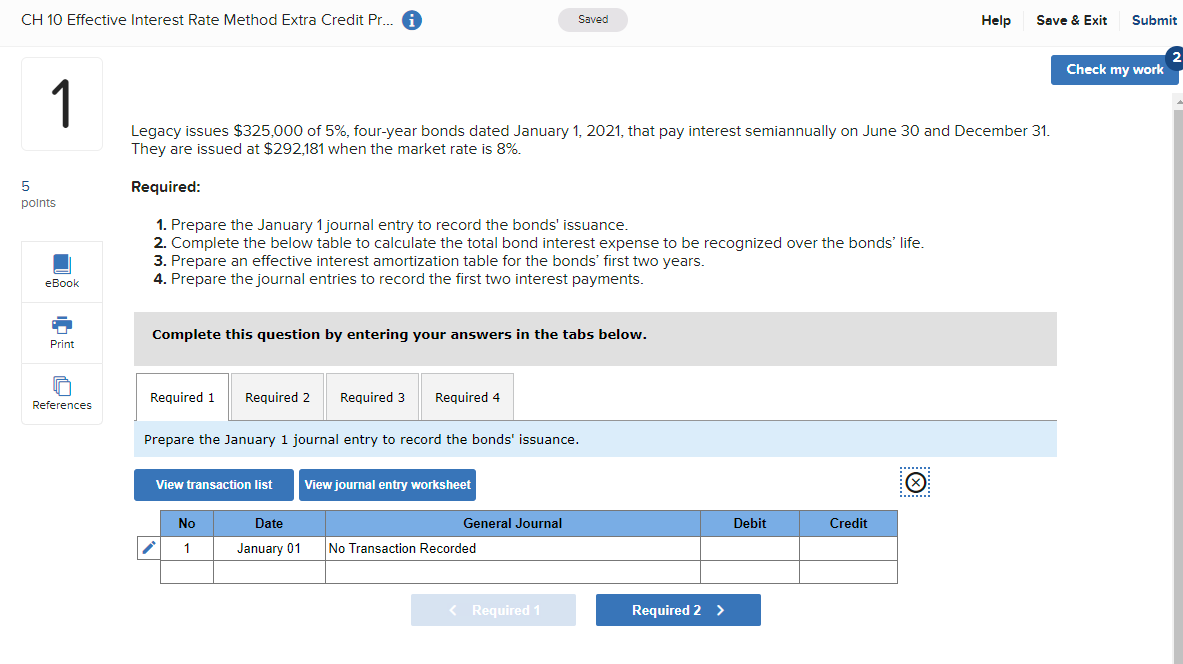This screenshot has width=1183, height=664.
Task: Select the pencil icon to edit journal entry
Action: point(147,547)
